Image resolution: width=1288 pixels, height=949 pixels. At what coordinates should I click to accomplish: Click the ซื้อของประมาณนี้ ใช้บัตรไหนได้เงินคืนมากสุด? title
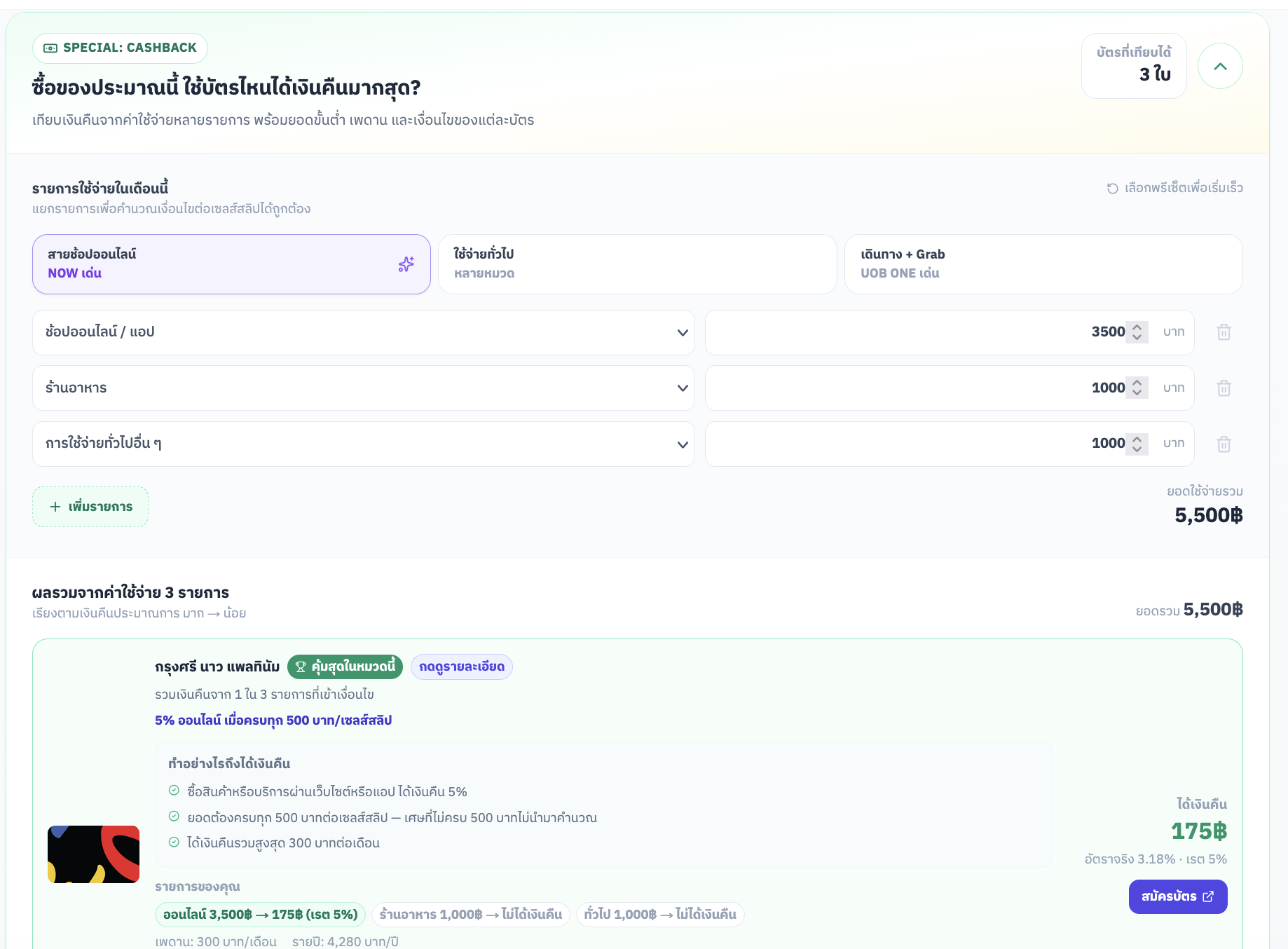click(x=226, y=88)
